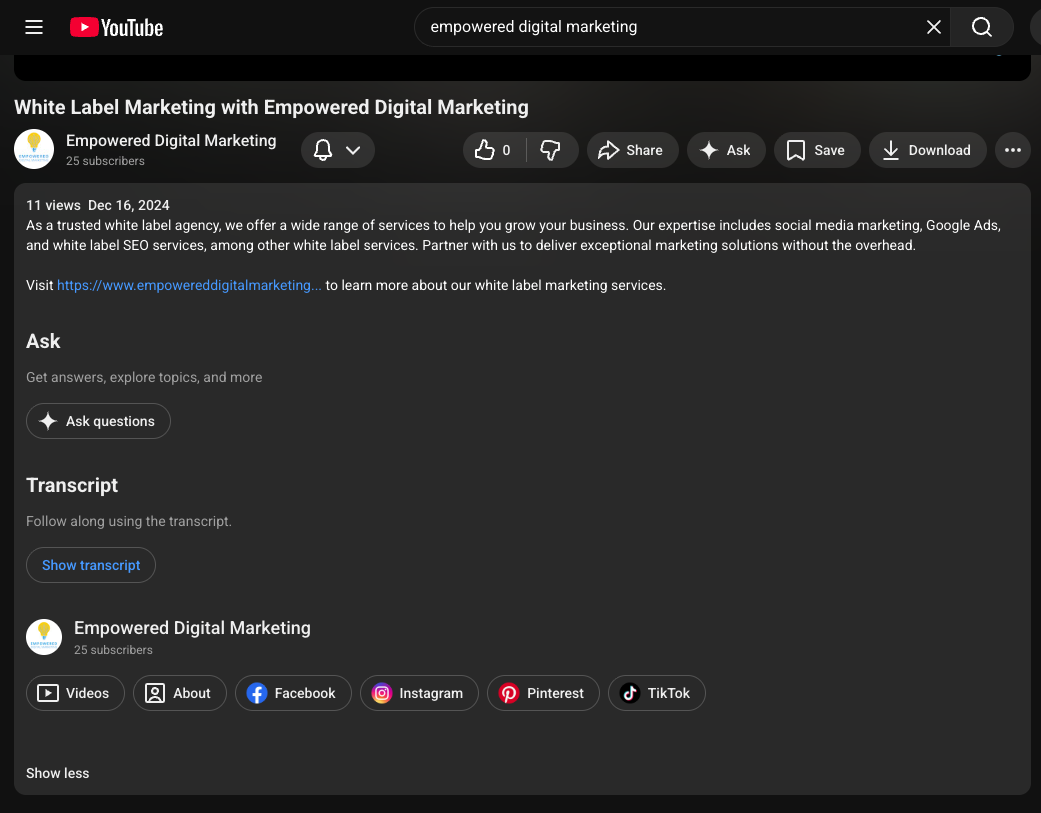Click the search magnifier icon

(979, 27)
